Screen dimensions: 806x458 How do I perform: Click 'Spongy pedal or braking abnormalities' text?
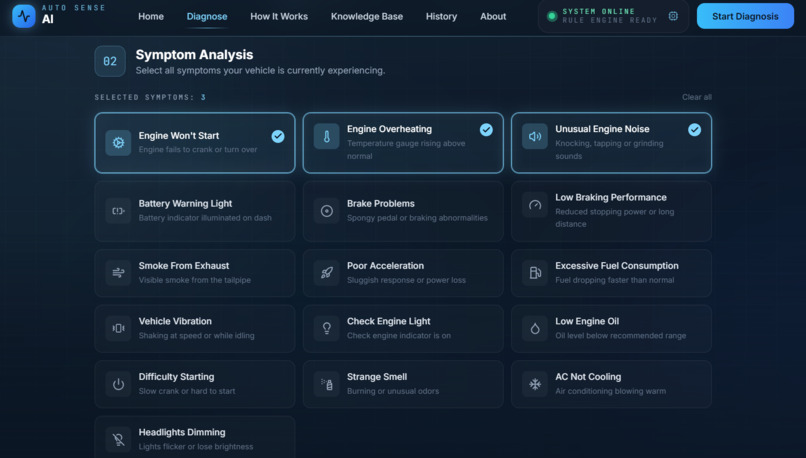coord(417,218)
